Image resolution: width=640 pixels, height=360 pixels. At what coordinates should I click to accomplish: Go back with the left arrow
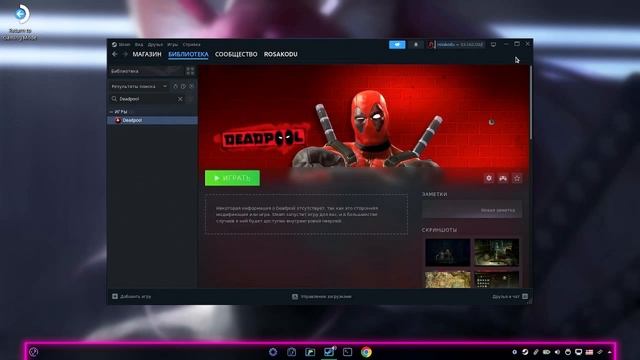[x=115, y=54]
